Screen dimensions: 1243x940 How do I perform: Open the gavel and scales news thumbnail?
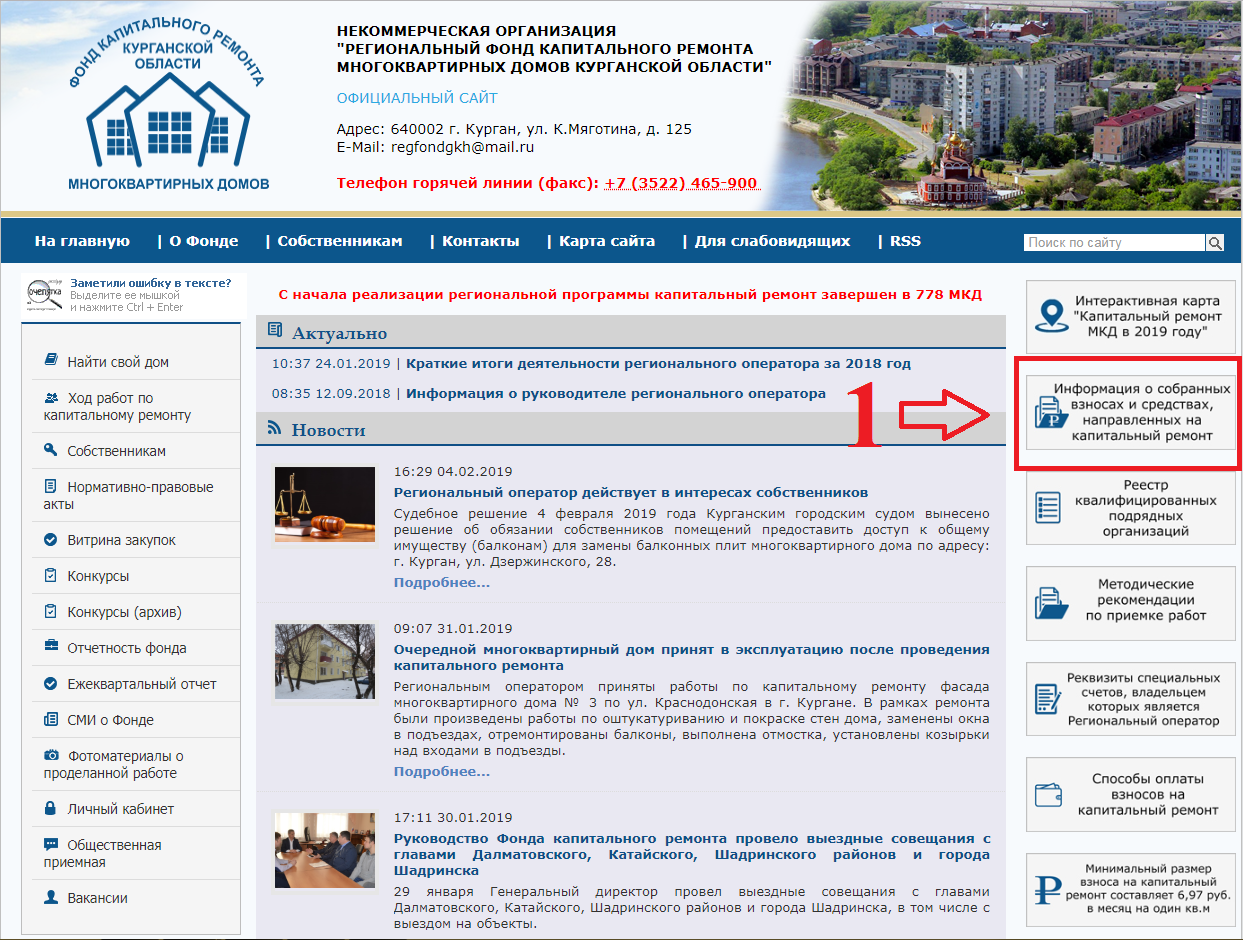tap(325, 504)
